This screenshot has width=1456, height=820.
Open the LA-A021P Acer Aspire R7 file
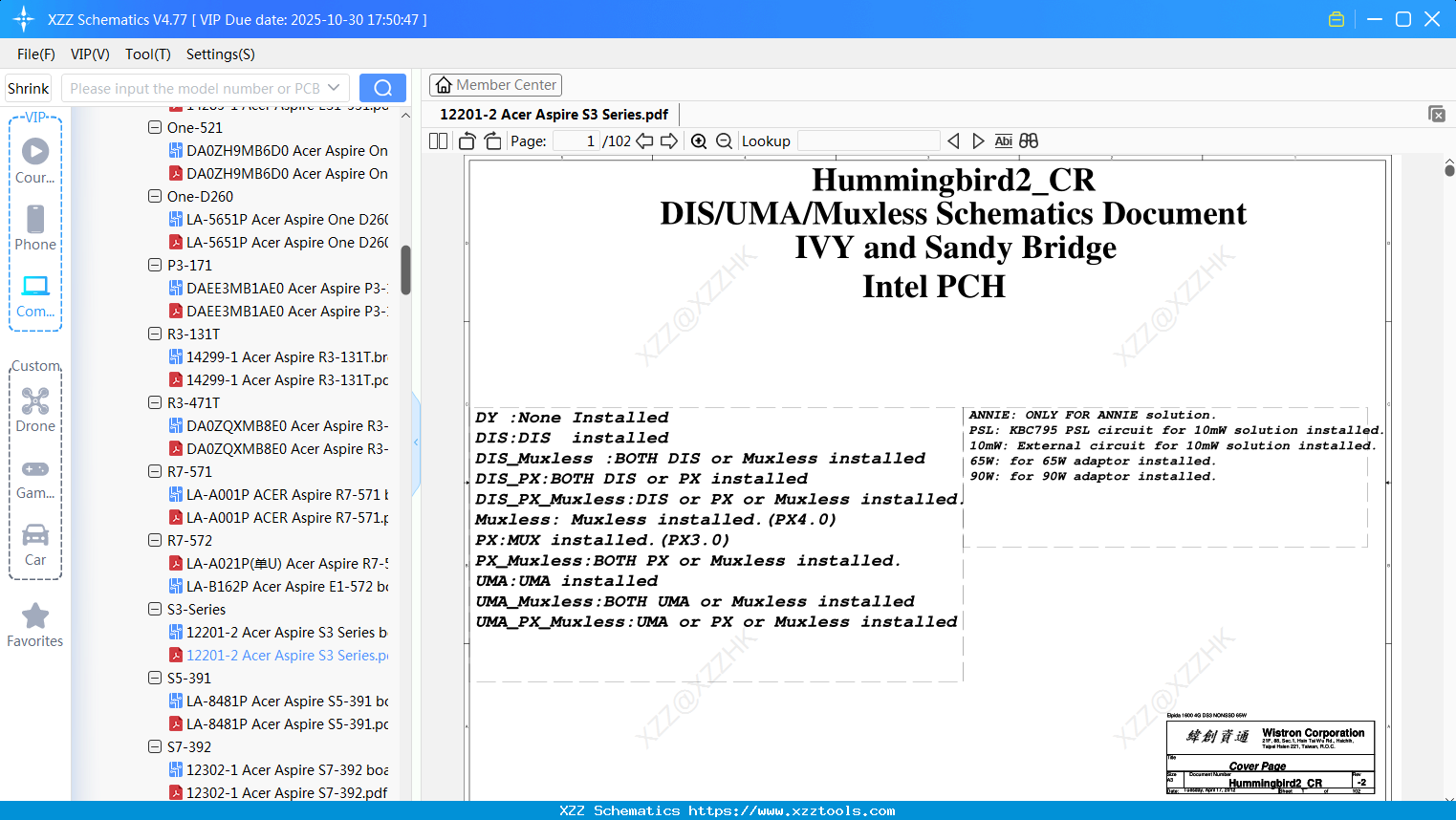279,563
